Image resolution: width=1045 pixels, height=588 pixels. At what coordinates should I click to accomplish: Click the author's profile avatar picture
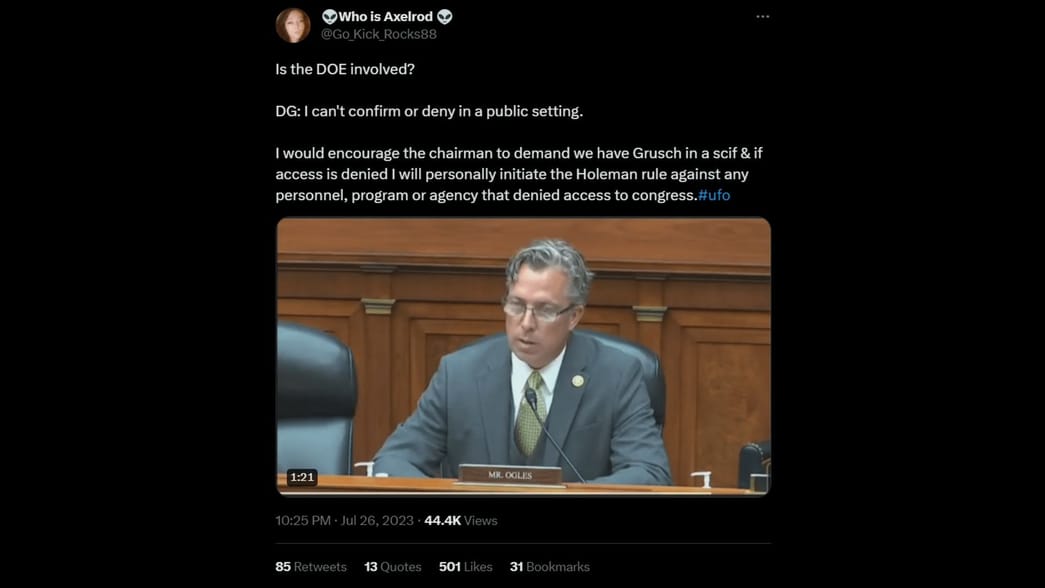(293, 25)
